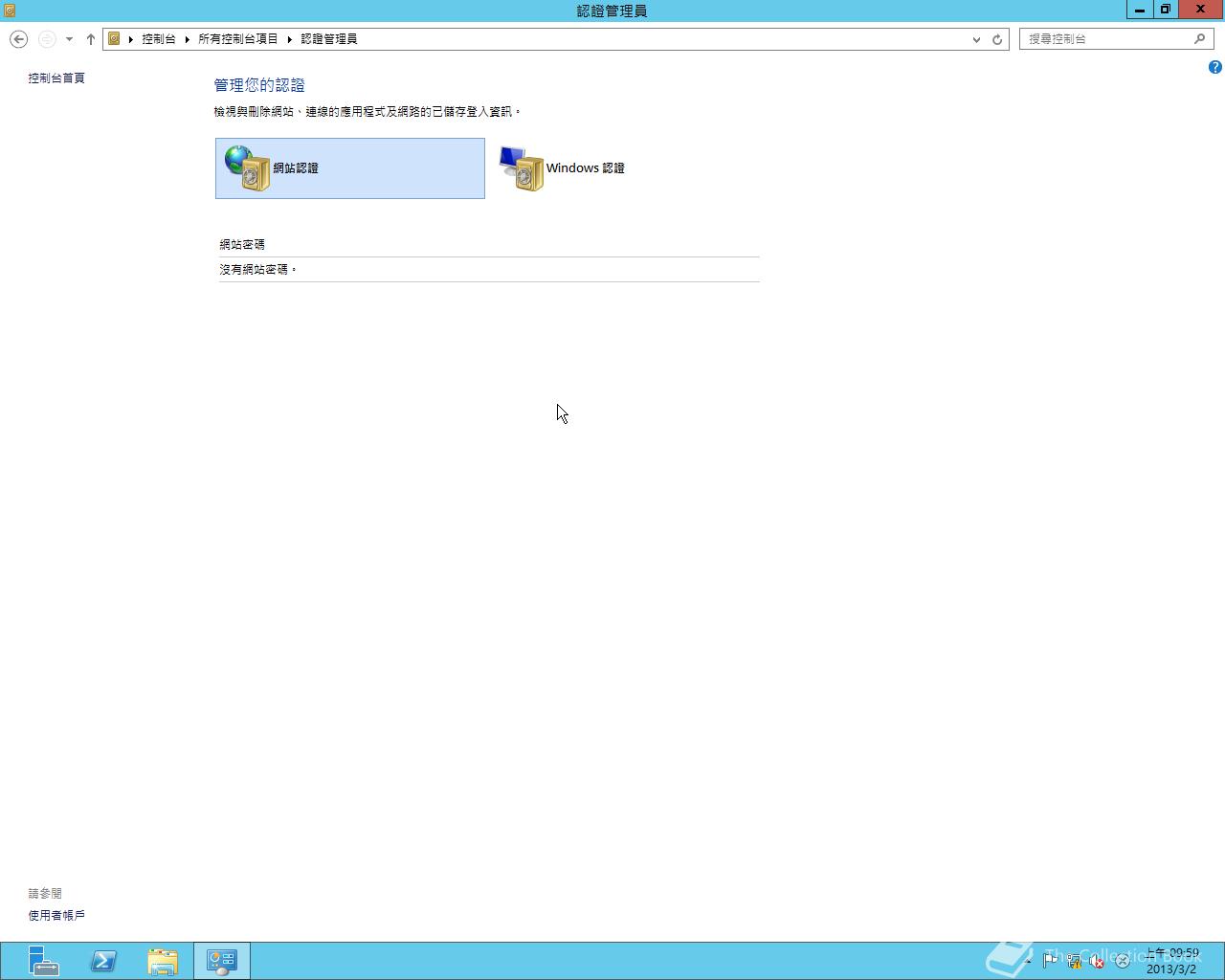The width and height of the screenshot is (1225, 980).
Task: Open the recent locations dropdown arrow
Action: point(69,39)
